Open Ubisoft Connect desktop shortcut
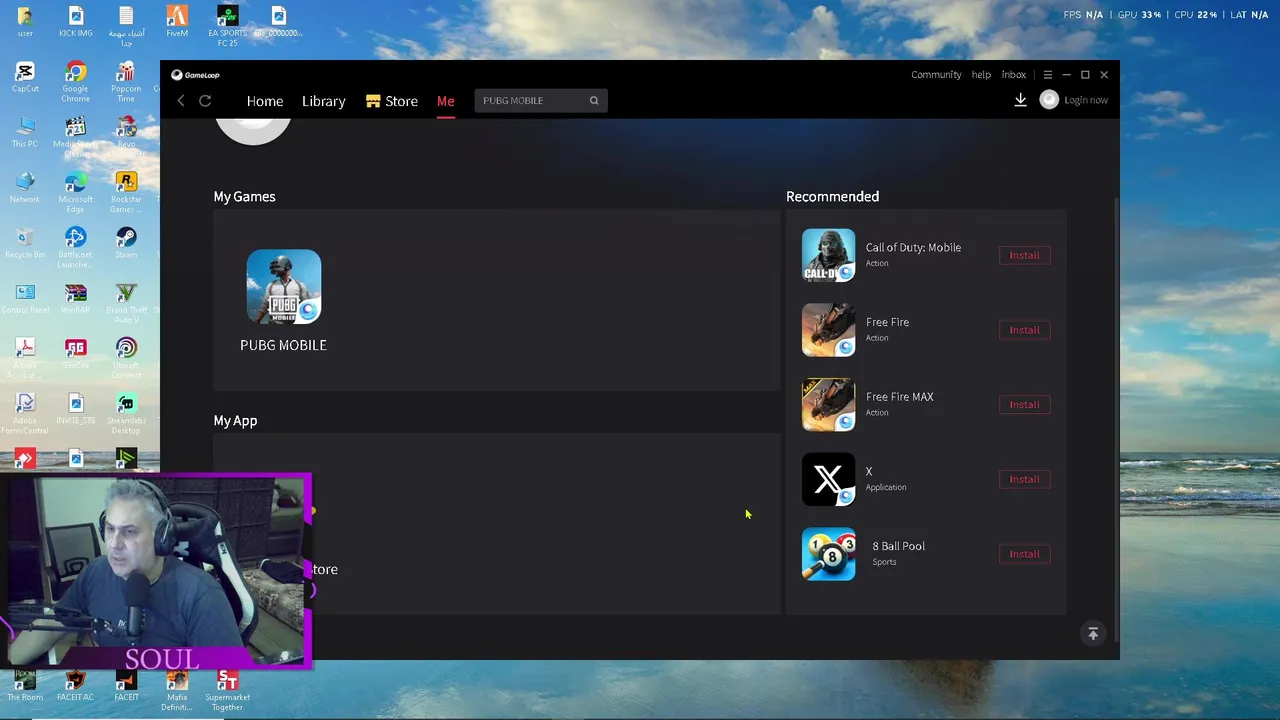This screenshot has height=720, width=1280. coord(126,358)
